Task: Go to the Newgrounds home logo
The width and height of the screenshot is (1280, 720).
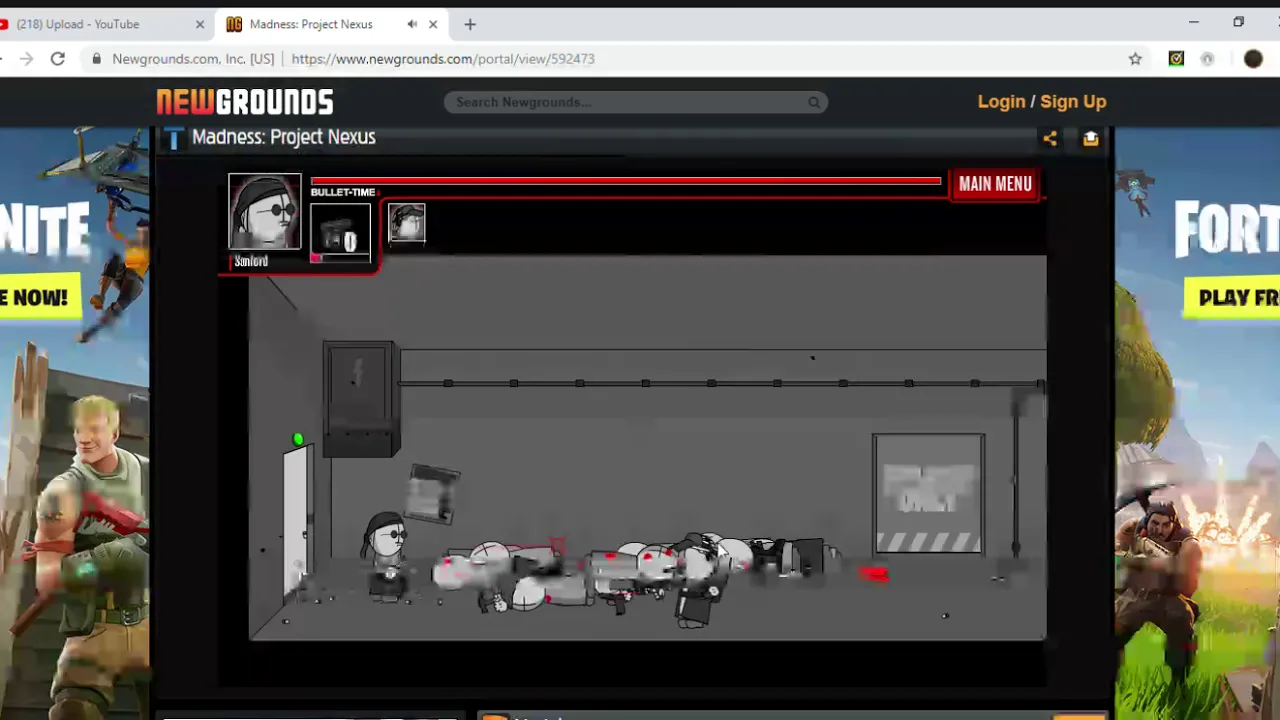Action: [245, 102]
